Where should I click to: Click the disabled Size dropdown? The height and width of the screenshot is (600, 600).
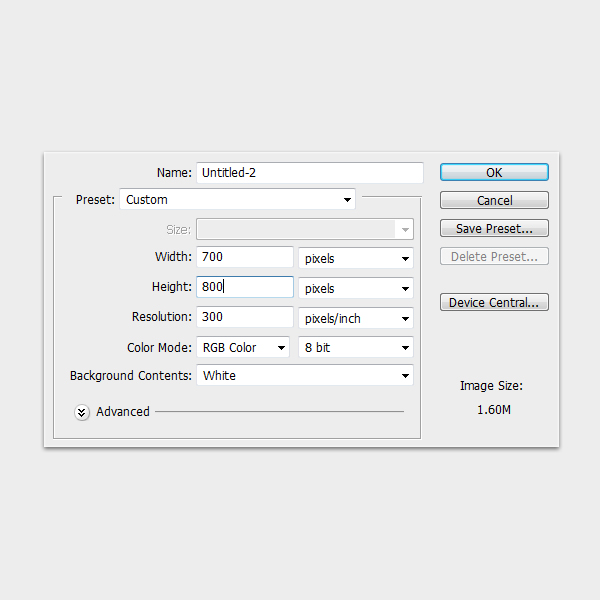(x=304, y=230)
